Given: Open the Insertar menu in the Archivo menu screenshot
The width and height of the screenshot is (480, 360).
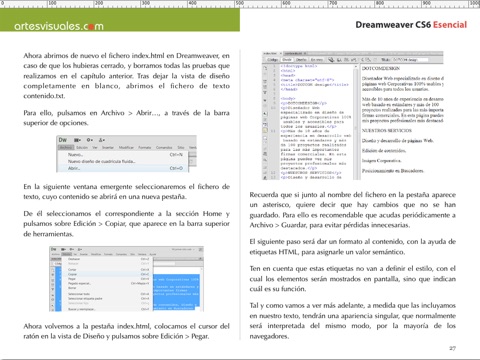Looking at the screenshot, I should (108, 147).
